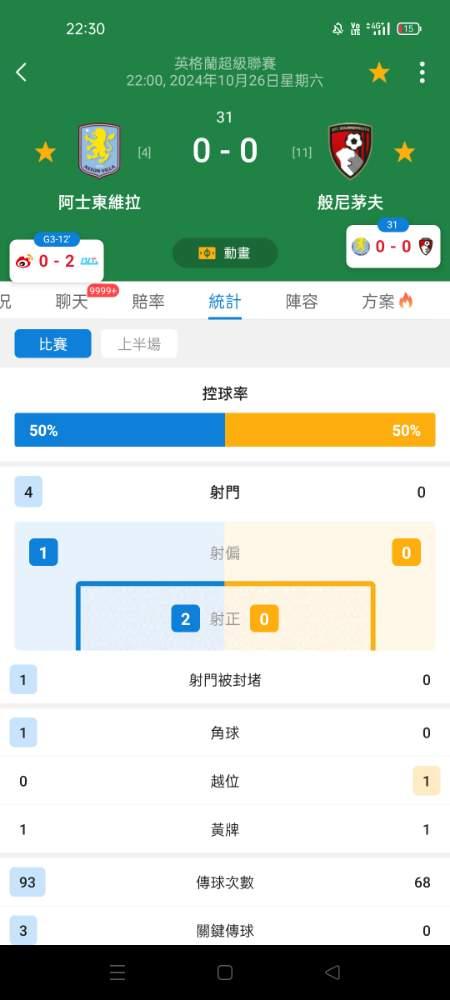Screen dimensions: 450x1000
Task: Tap the back arrow icon
Action: click(21, 72)
